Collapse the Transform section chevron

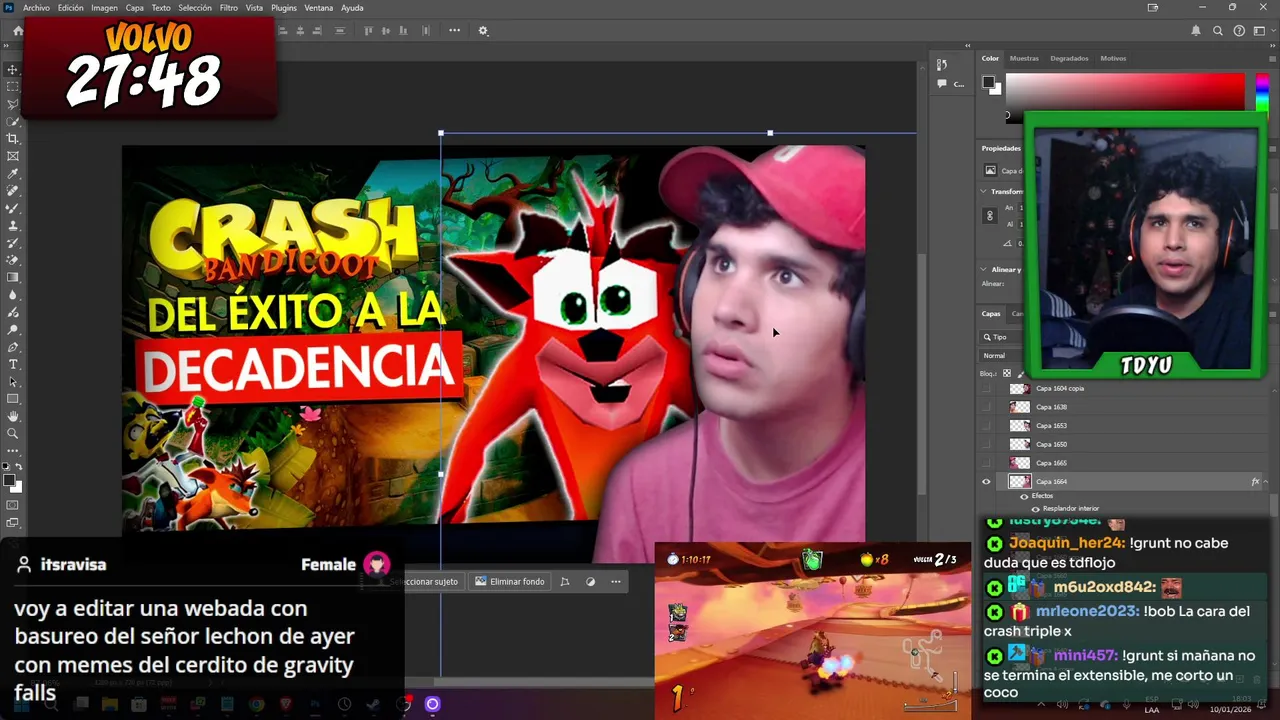point(984,191)
